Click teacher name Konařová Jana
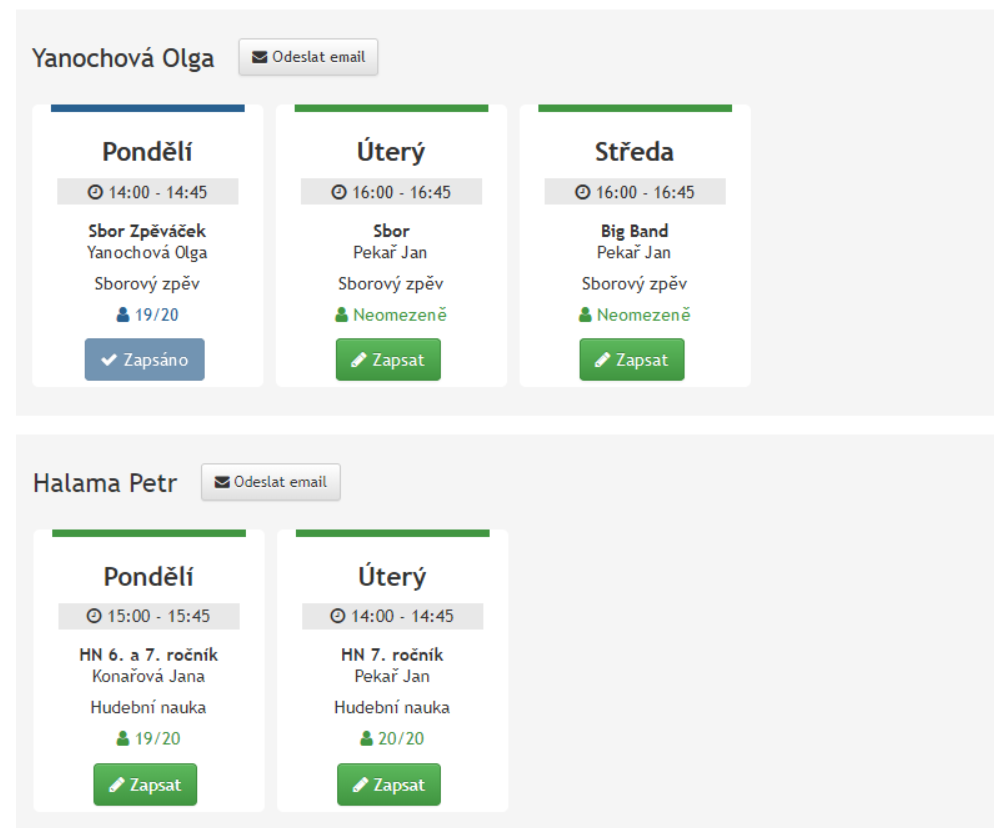This screenshot has width=994, height=828. (x=148, y=676)
